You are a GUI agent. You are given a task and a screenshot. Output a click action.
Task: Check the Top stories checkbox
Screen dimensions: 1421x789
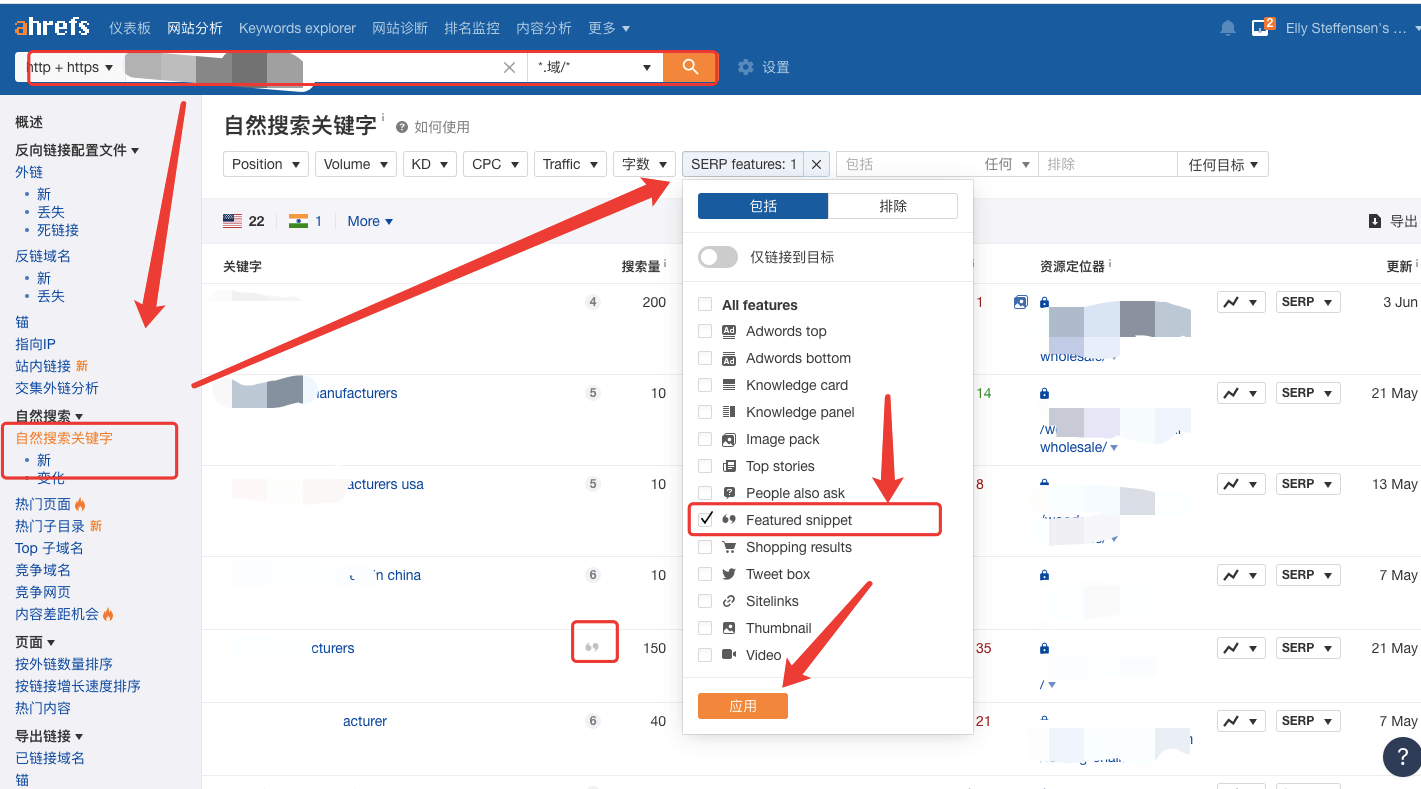(x=705, y=466)
